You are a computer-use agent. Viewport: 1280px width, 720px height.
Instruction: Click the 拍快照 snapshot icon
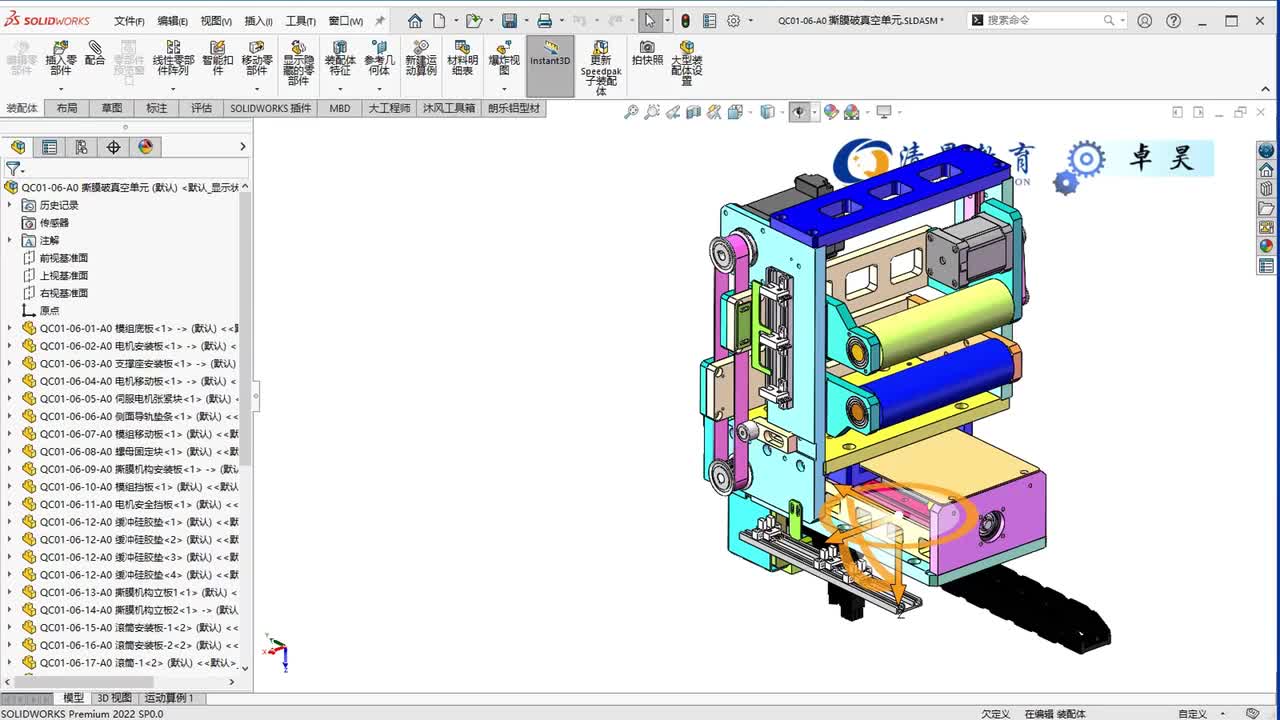[647, 53]
